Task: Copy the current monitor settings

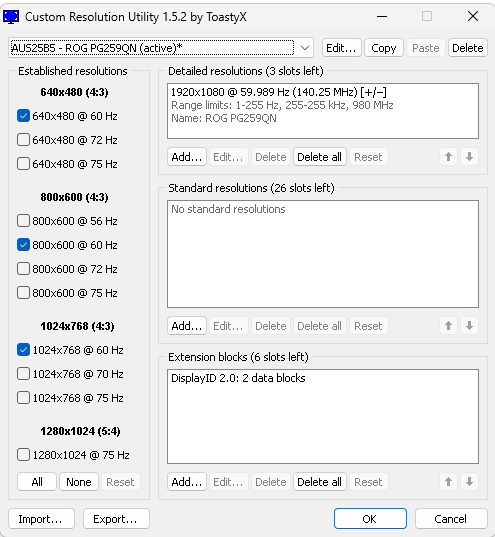Action: click(384, 48)
